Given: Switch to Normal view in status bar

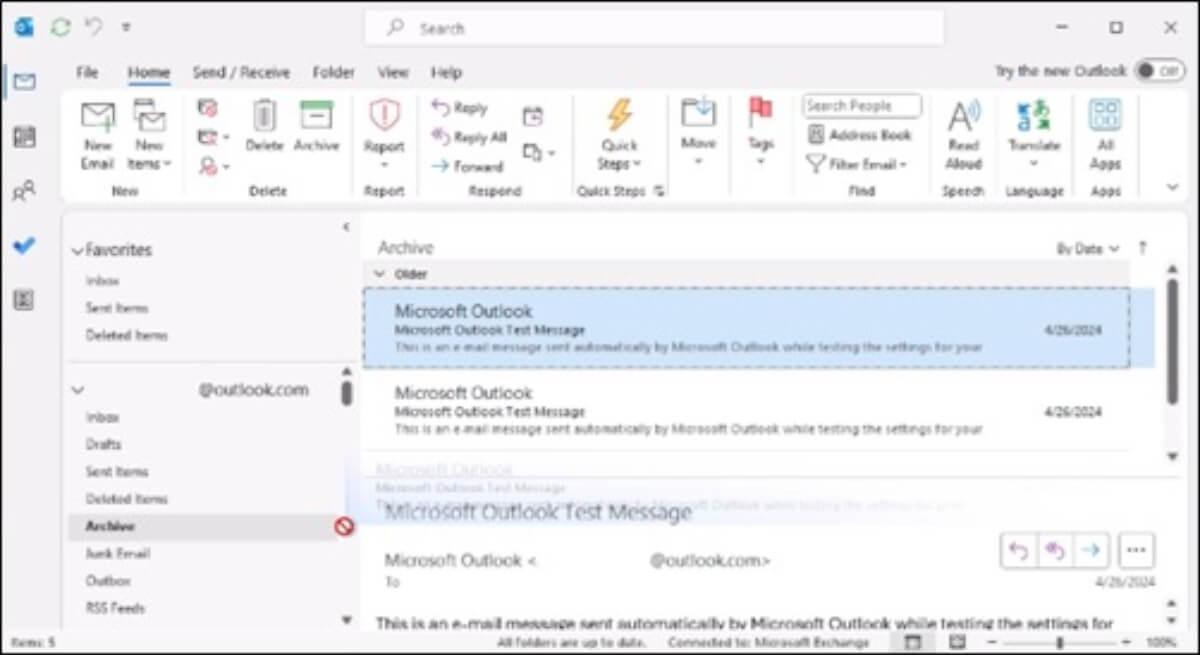Looking at the screenshot, I should [x=913, y=642].
